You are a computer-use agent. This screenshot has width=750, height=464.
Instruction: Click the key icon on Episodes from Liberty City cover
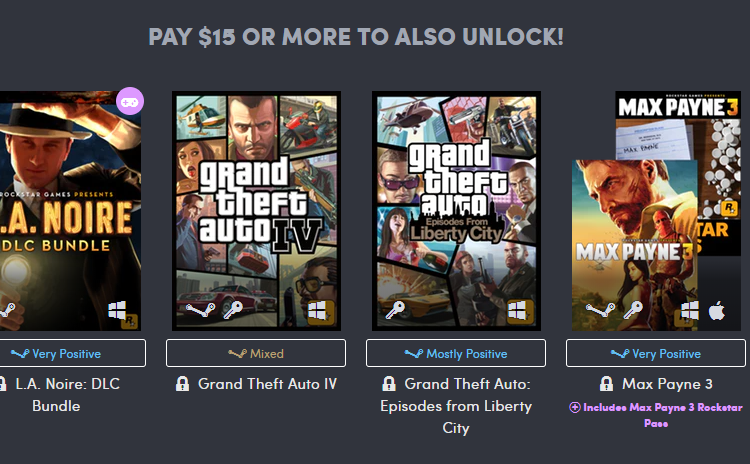395,310
